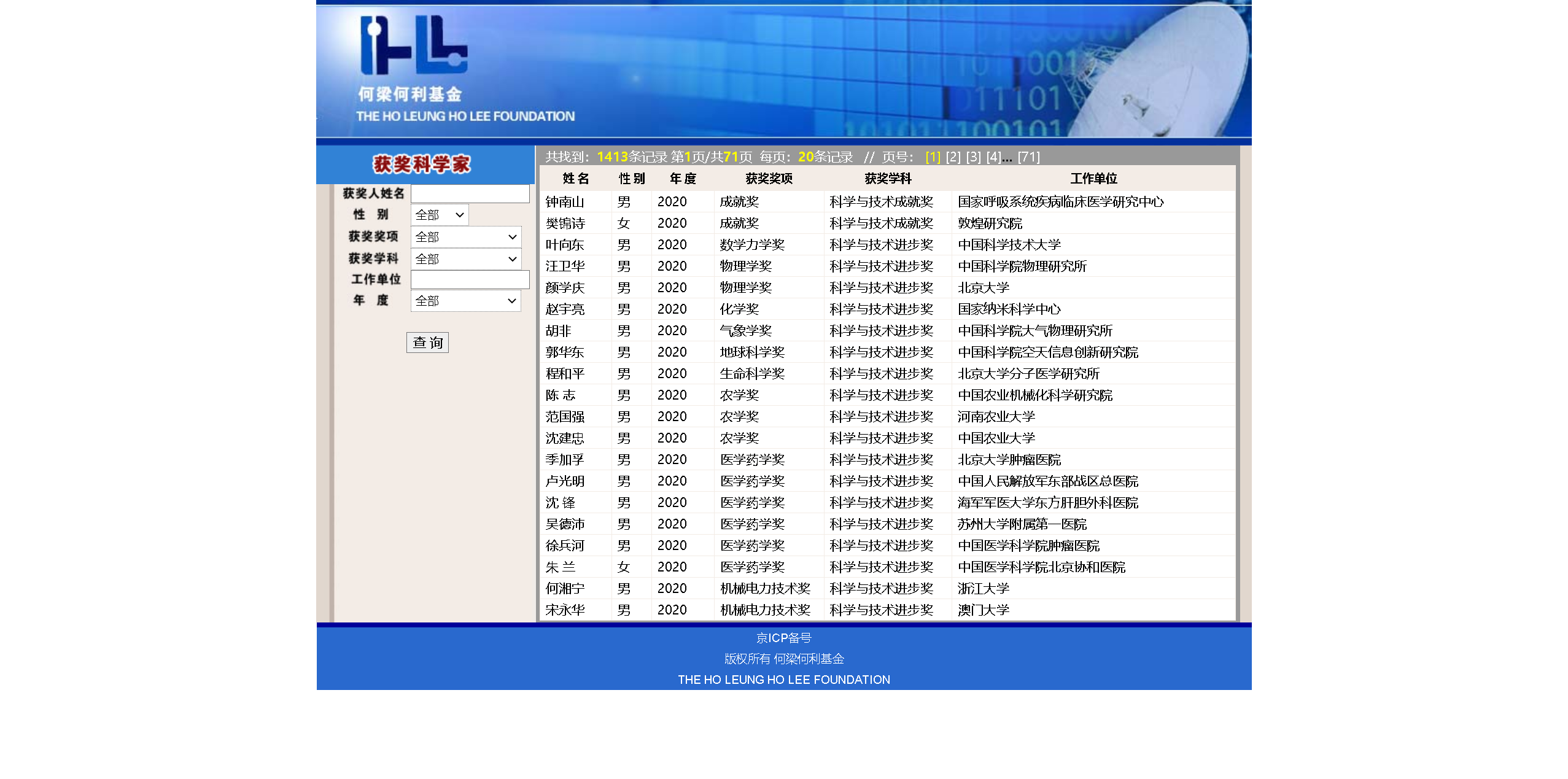Click the 获奖人姓名 name input field
The width and height of the screenshot is (1568, 779).
point(470,193)
